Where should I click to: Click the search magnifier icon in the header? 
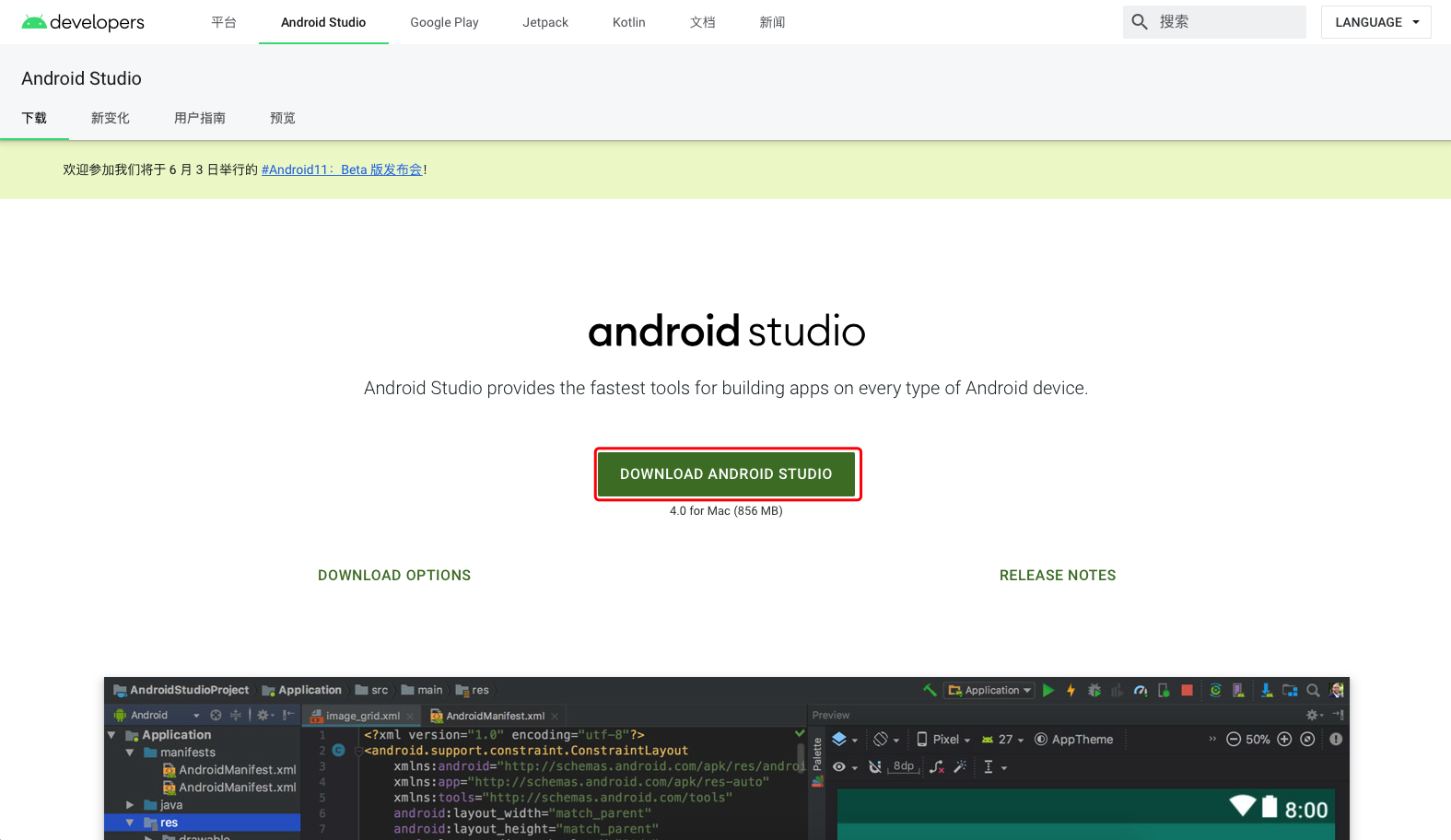[1140, 22]
